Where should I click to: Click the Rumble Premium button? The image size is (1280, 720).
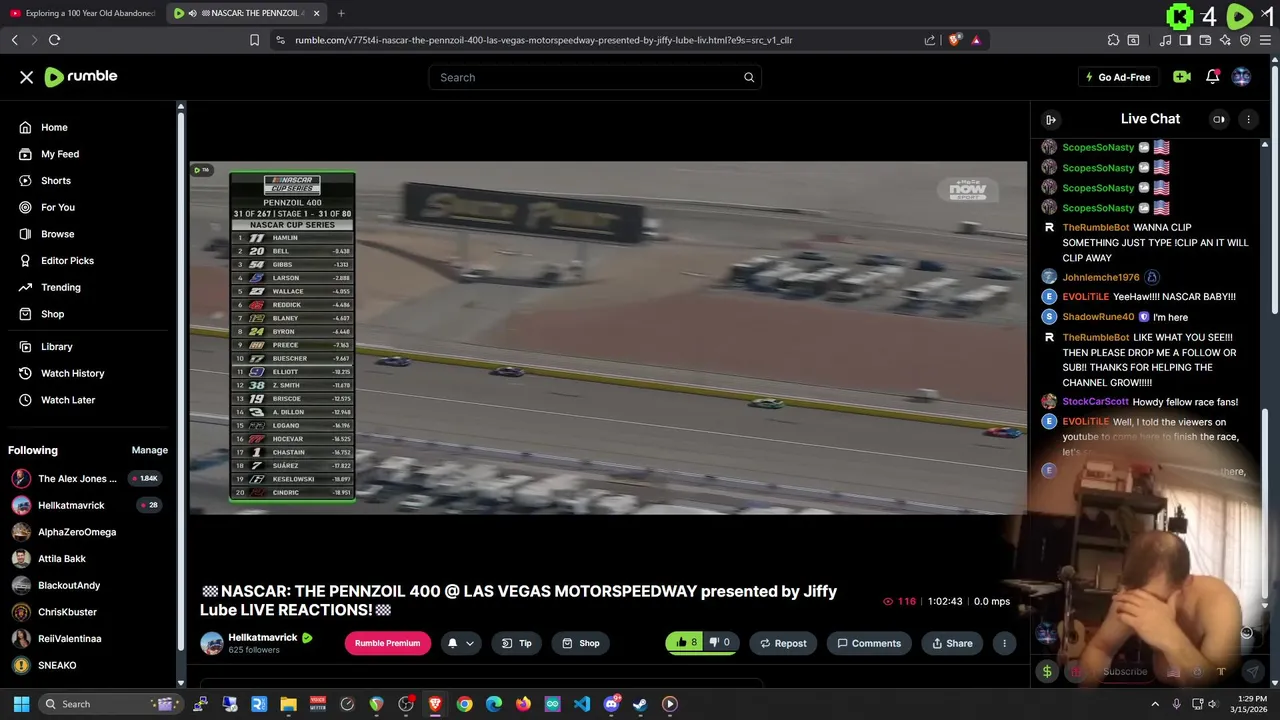click(x=387, y=643)
